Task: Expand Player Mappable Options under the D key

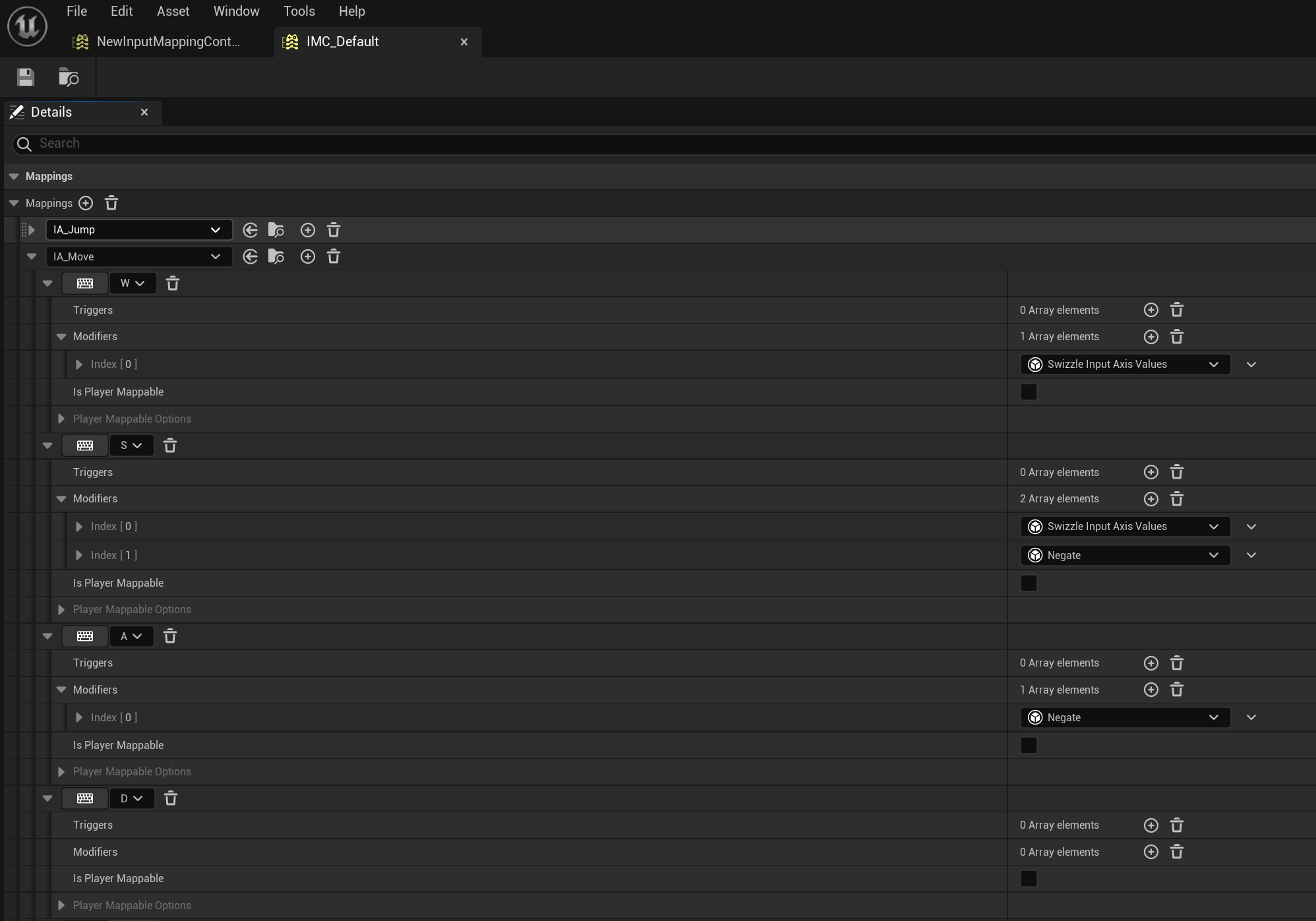Action: point(61,906)
